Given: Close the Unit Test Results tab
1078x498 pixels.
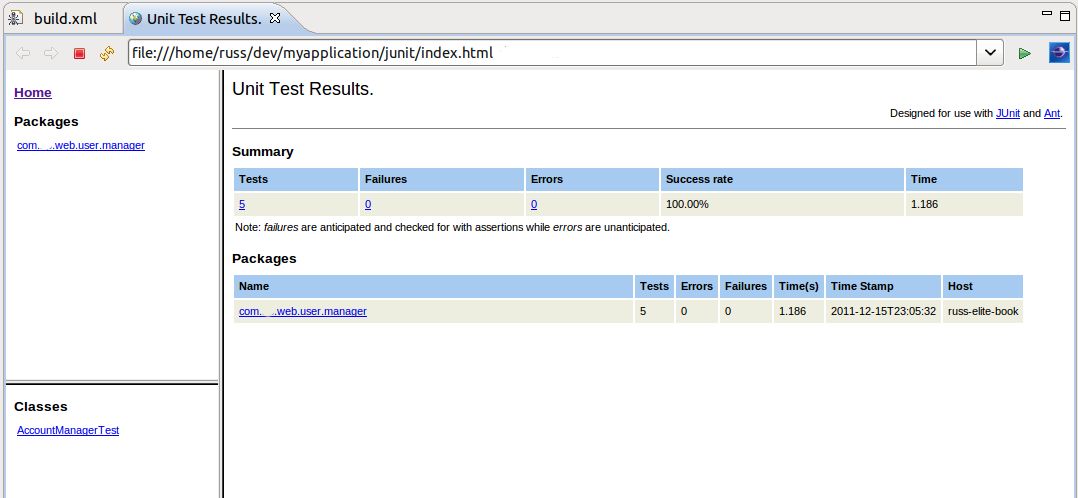Looking at the screenshot, I should [275, 19].
